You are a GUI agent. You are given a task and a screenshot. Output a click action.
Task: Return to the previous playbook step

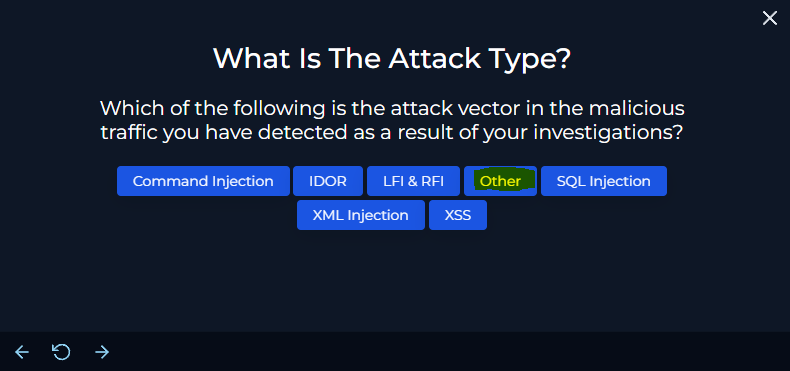point(22,352)
